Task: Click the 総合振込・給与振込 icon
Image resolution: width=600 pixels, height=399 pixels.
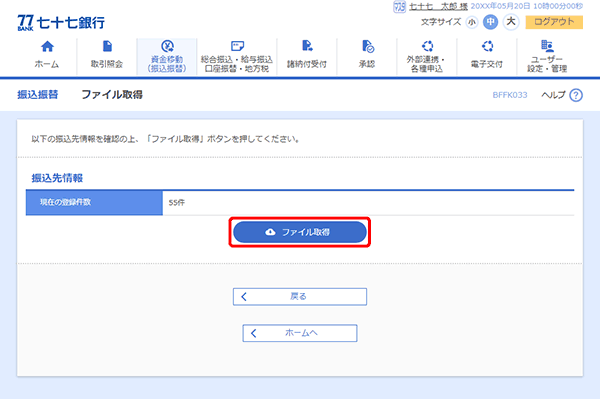Action: [x=237, y=46]
